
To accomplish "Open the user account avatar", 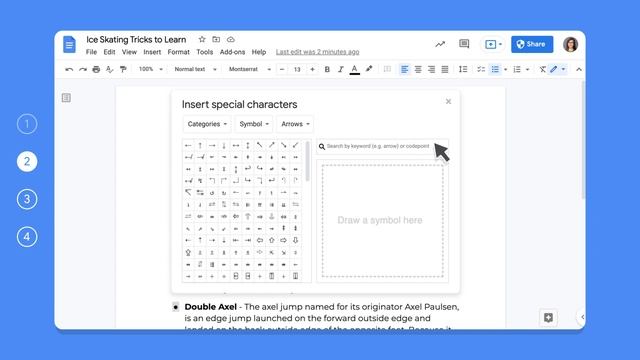I will point(570,44).
